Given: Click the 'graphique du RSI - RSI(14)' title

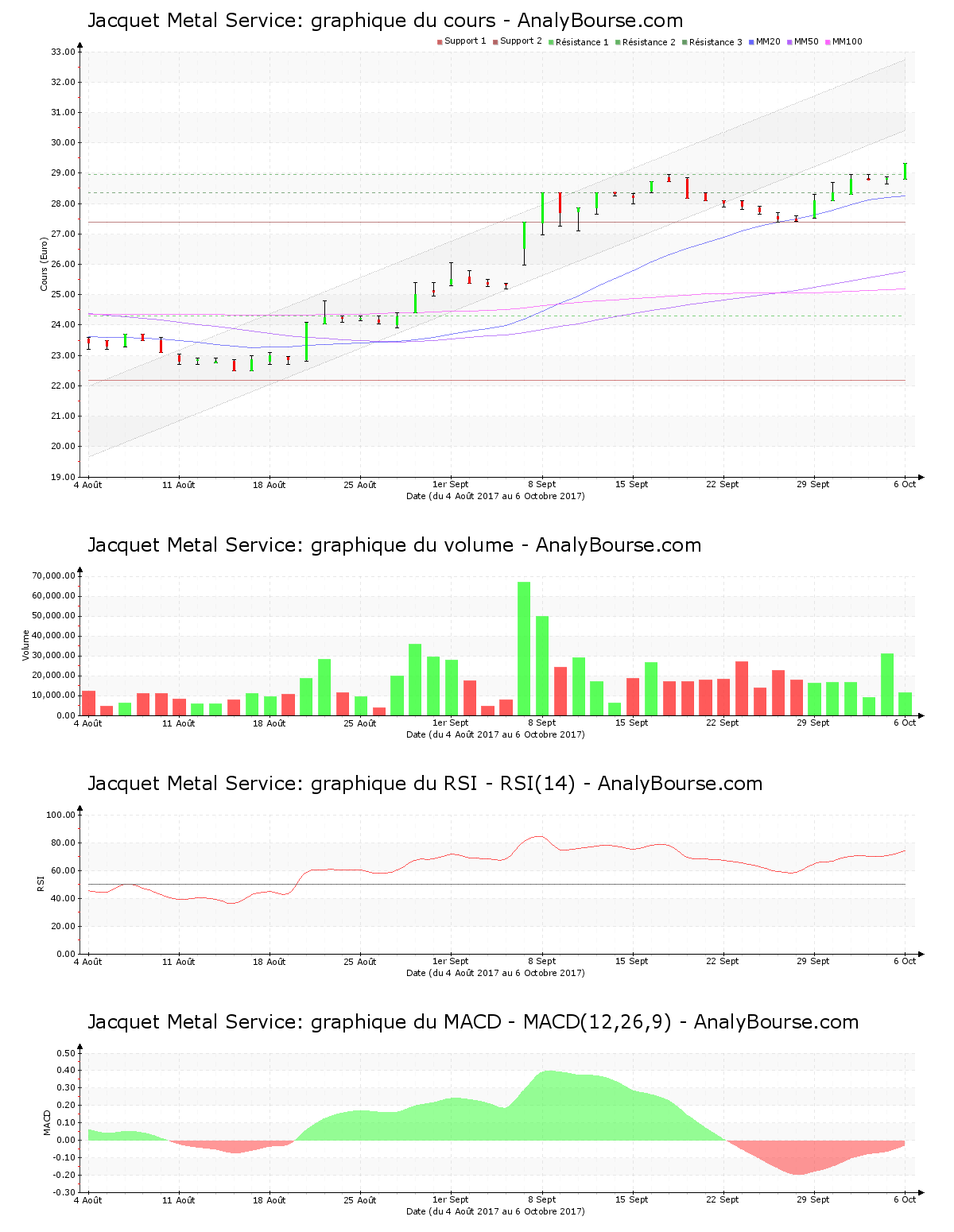Looking at the screenshot, I should pos(425,784).
